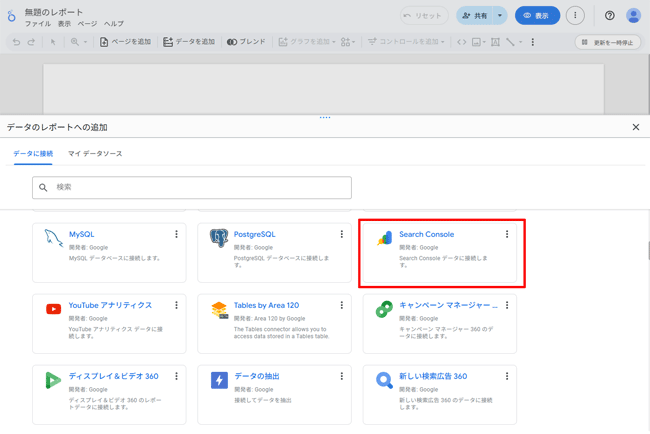Click the embed URL code icon
The width and height of the screenshot is (650, 434).
click(461, 42)
